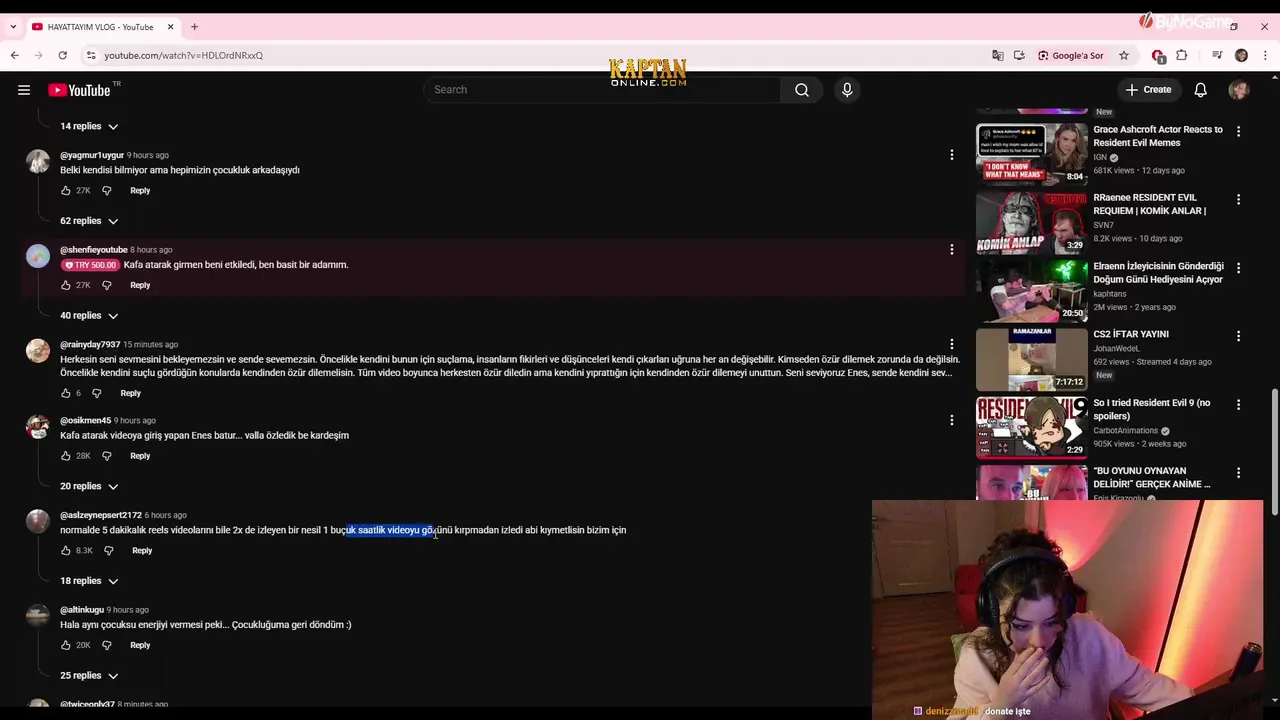Open the browser three-dot menu
Viewport: 1280px width, 720px height.
tap(1264, 55)
